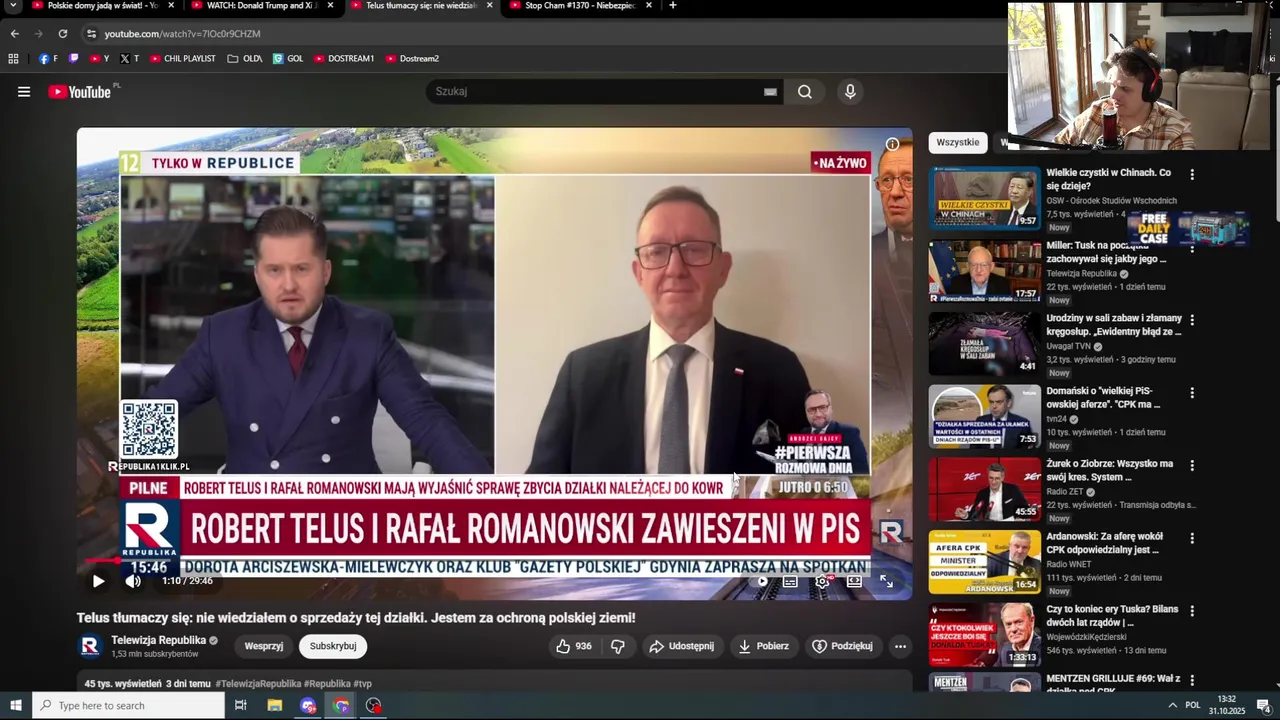Screen dimensions: 1280x720
Task: Click hashtag #TelewizjaRepublika in description
Action: point(257,684)
